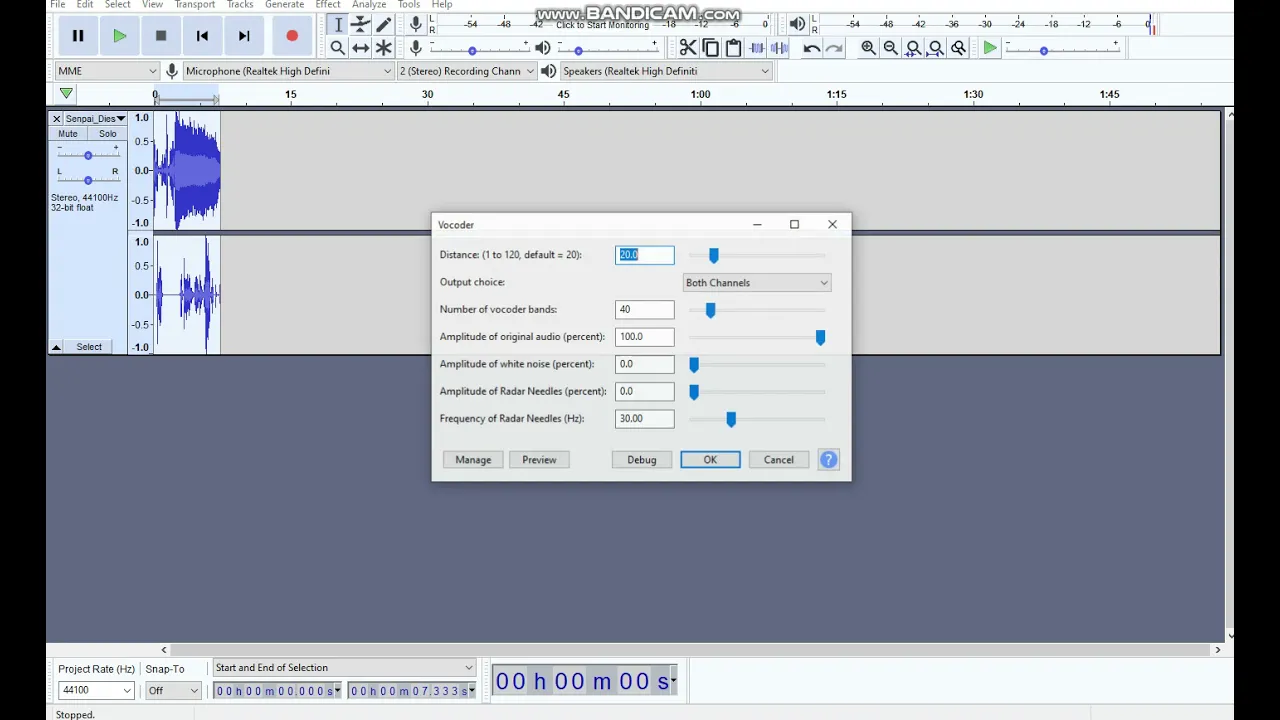Open the Output choice Both Channels dropdown
This screenshot has width=1280, height=720.
pyautogui.click(x=757, y=283)
